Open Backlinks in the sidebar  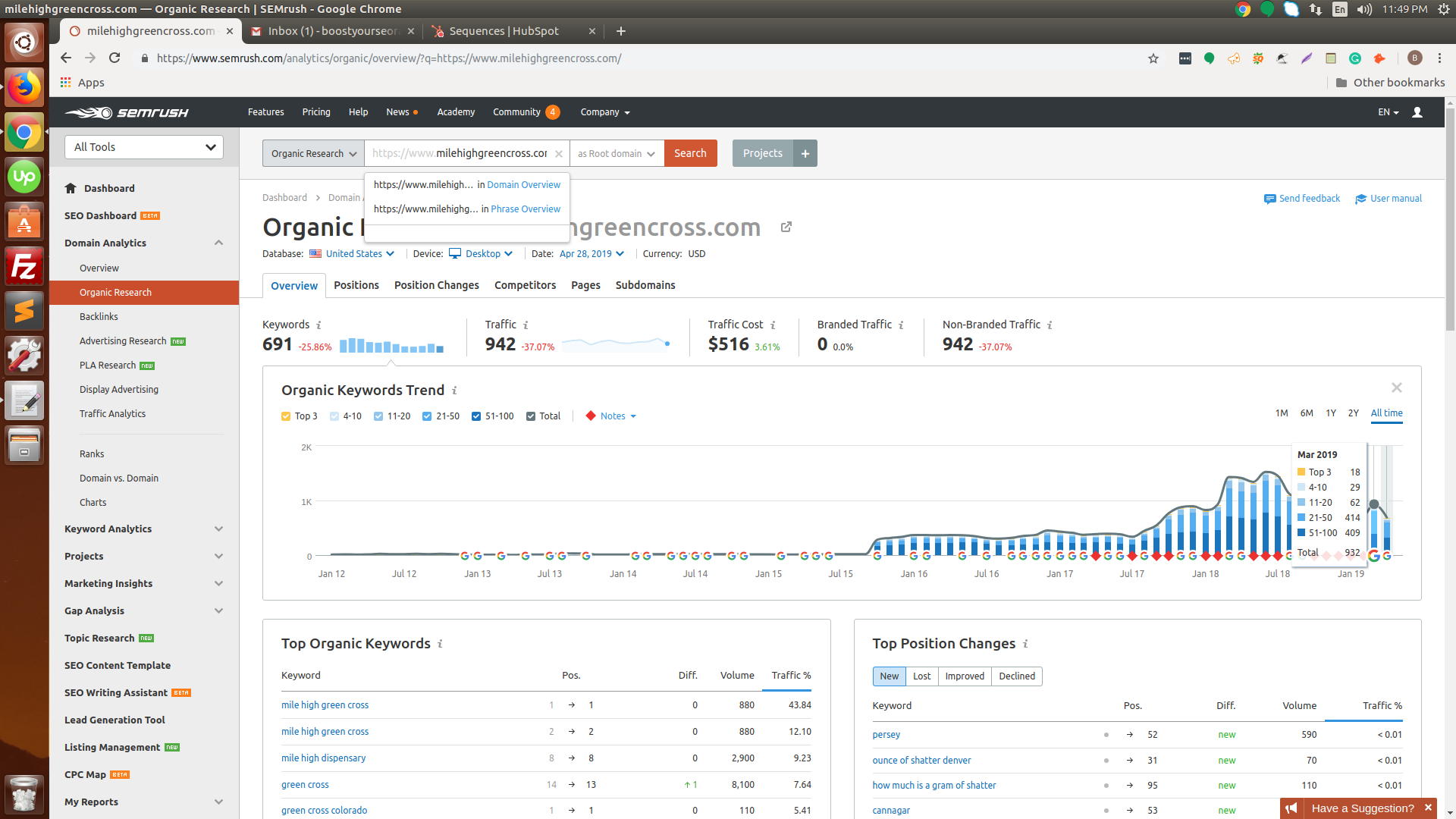99,317
